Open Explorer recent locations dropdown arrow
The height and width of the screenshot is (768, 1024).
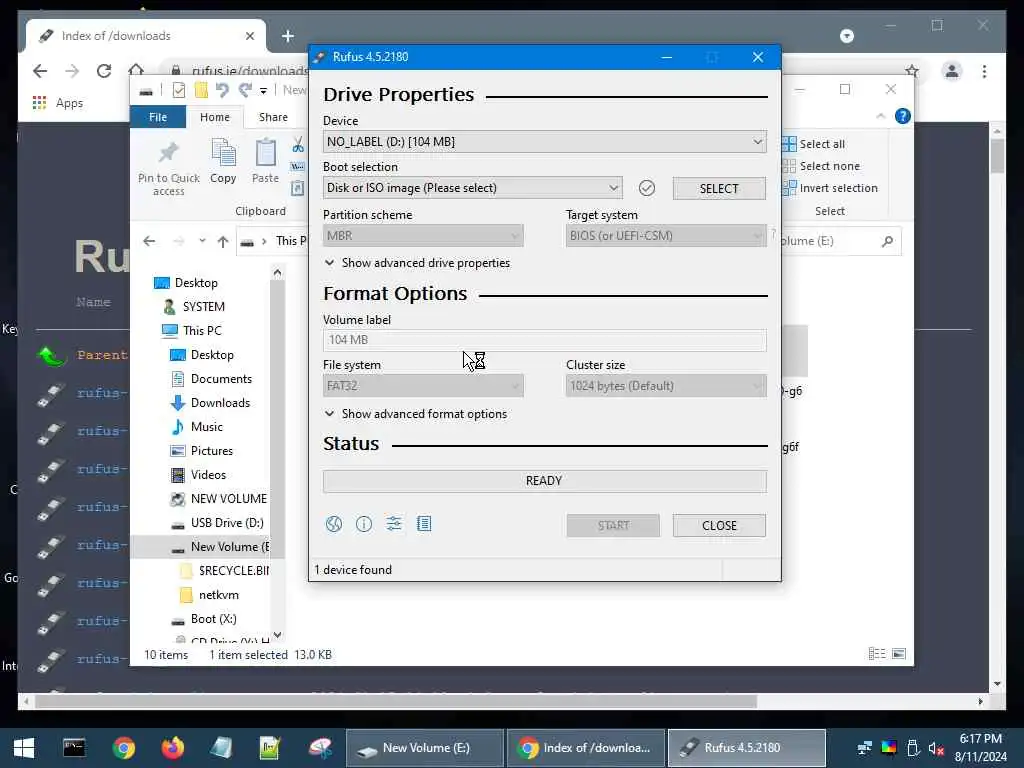(202, 241)
